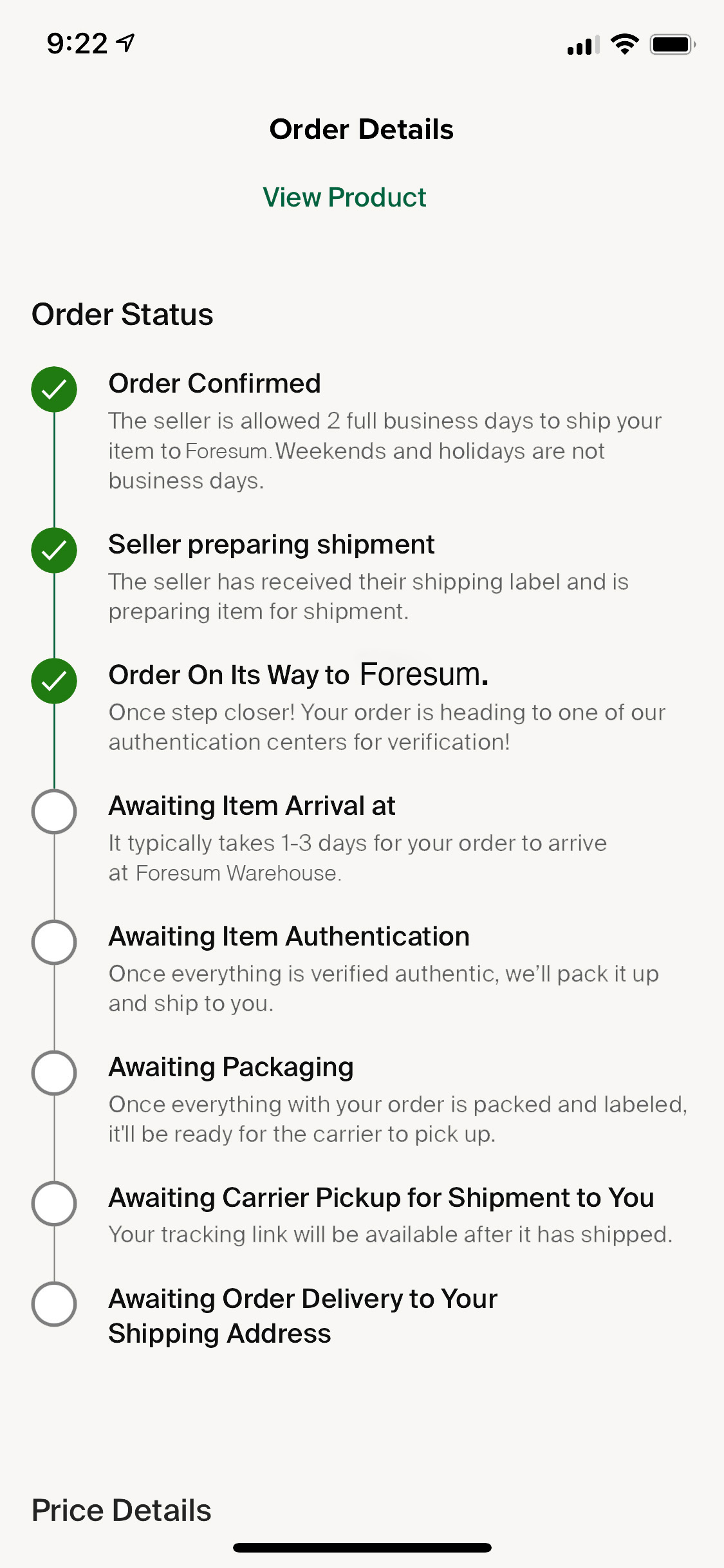The width and height of the screenshot is (724, 1568).
Task: Tap the Awaiting Packaging step title
Action: coord(231,1067)
